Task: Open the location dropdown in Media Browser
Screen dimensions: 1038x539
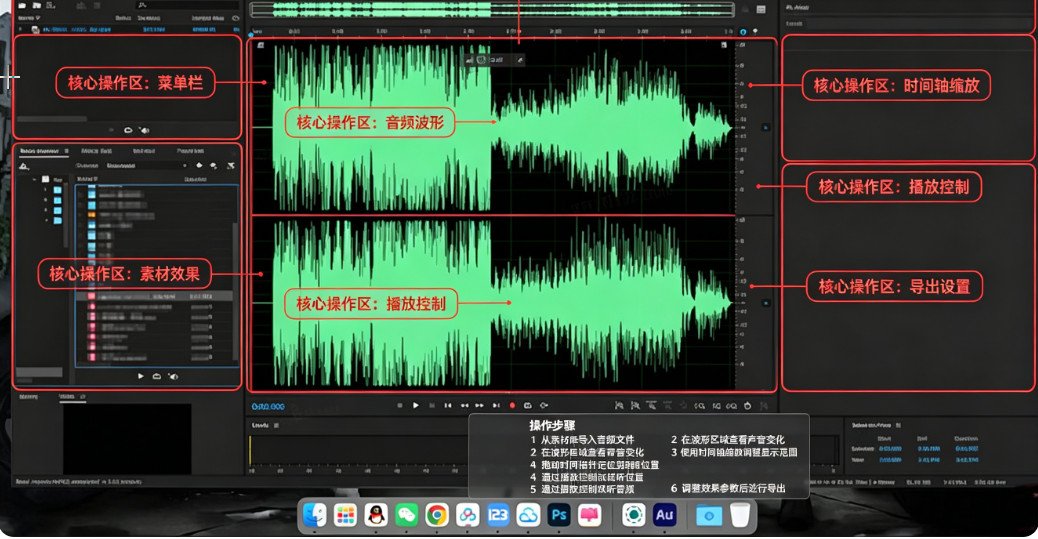Action: [x=146, y=166]
